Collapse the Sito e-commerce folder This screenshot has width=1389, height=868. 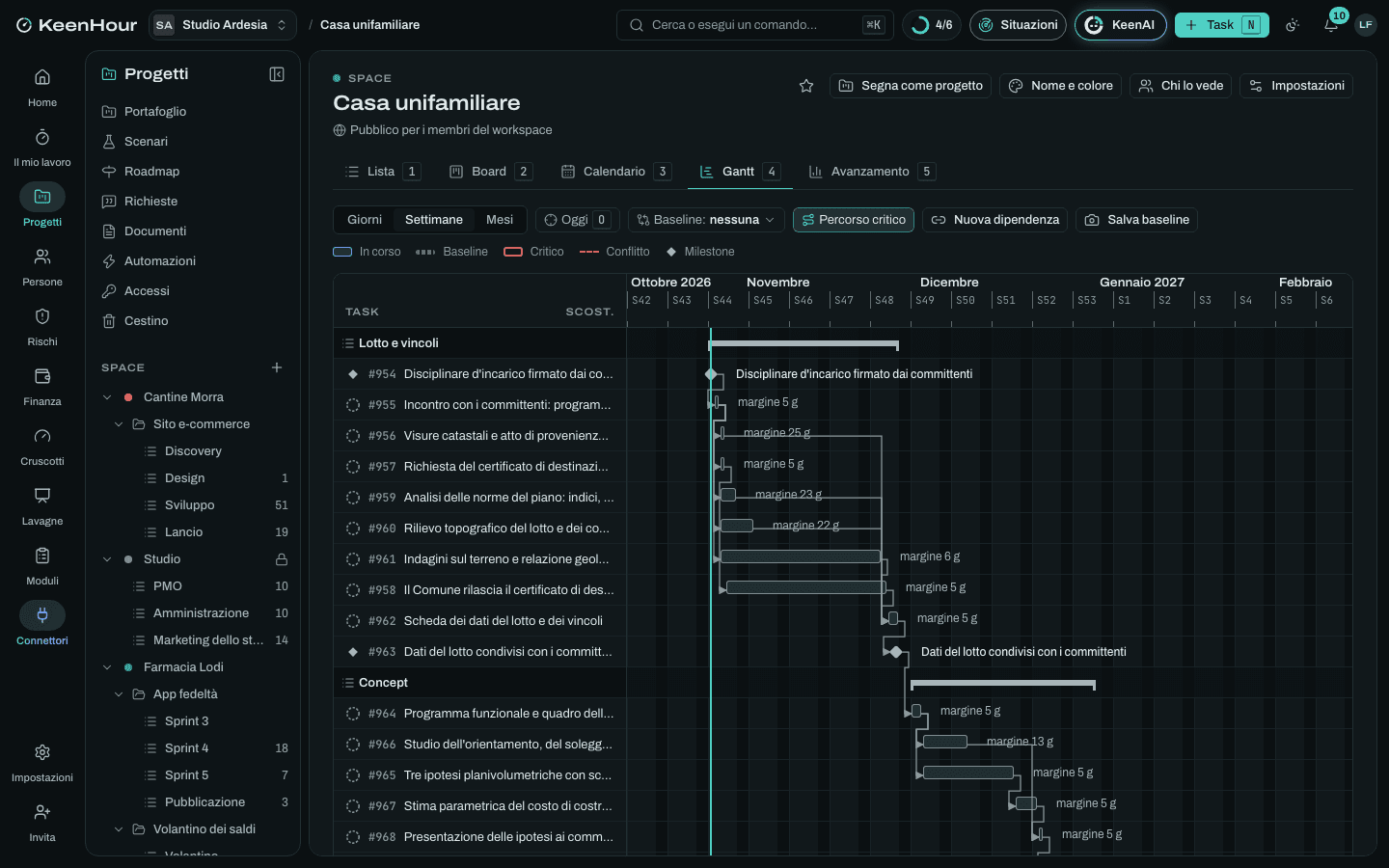(x=119, y=424)
